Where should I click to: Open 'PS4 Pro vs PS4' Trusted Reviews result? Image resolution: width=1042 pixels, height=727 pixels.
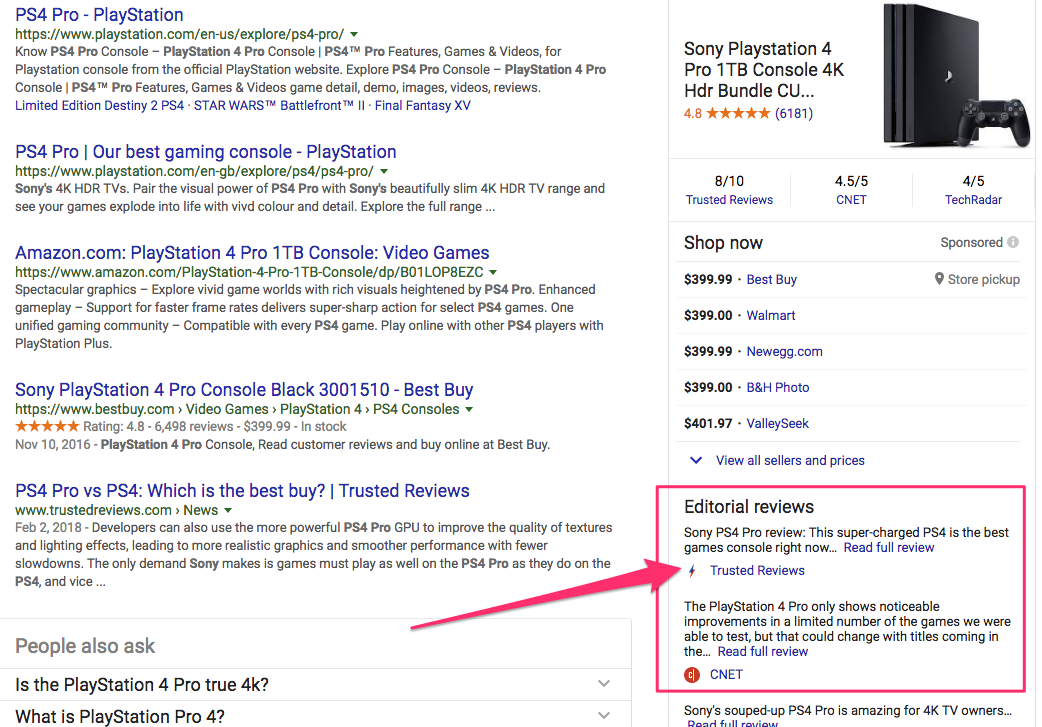(243, 490)
